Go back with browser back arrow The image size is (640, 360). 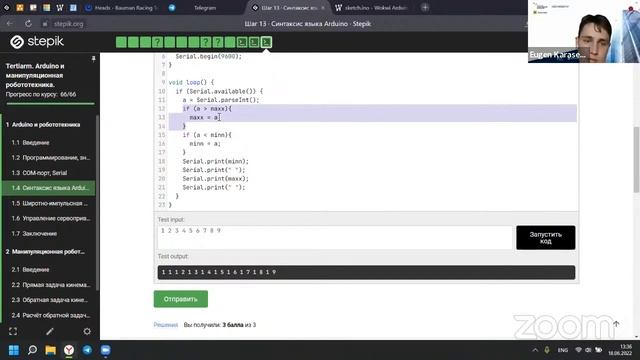pyautogui.click(x=10, y=24)
